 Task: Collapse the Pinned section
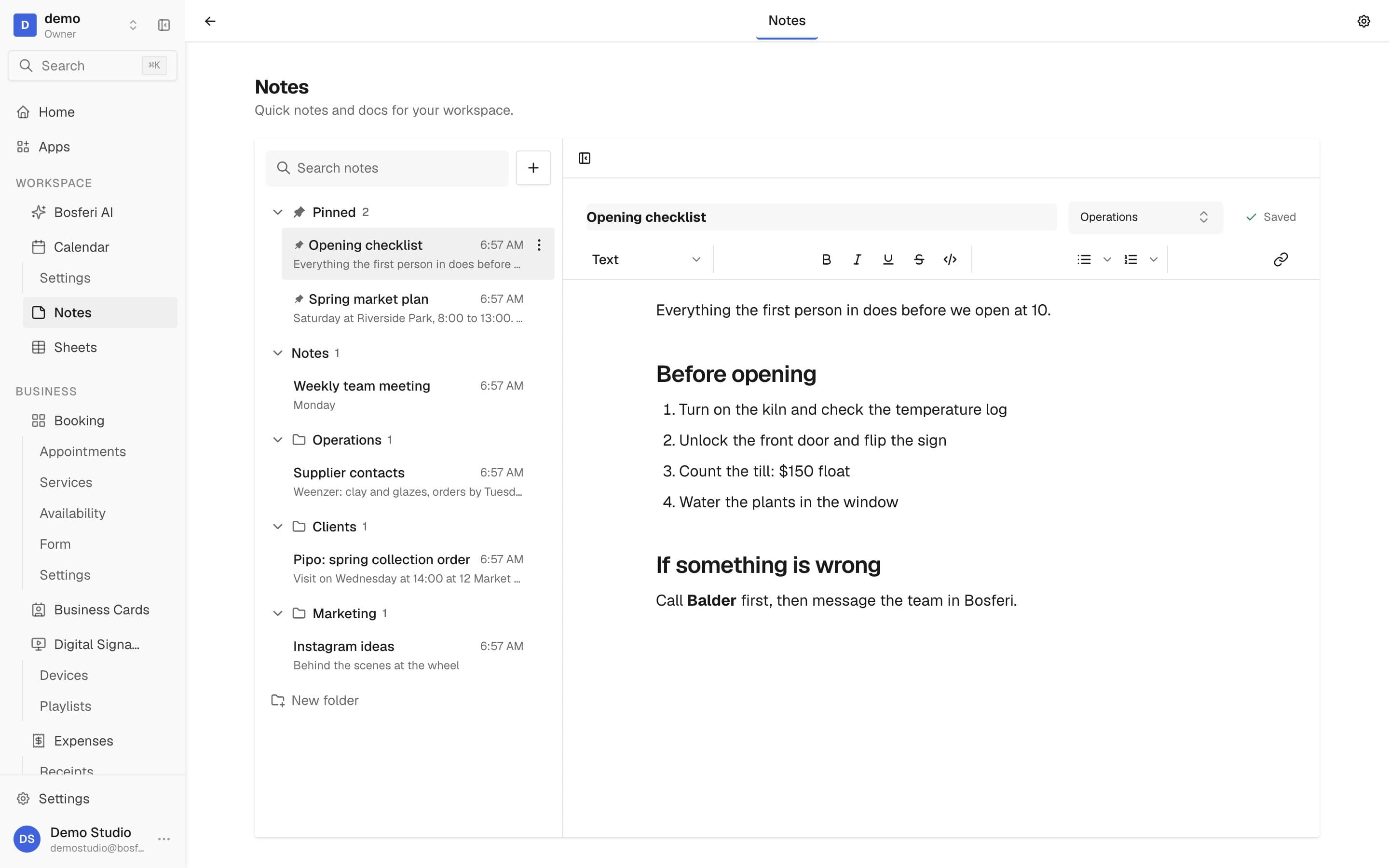278,212
